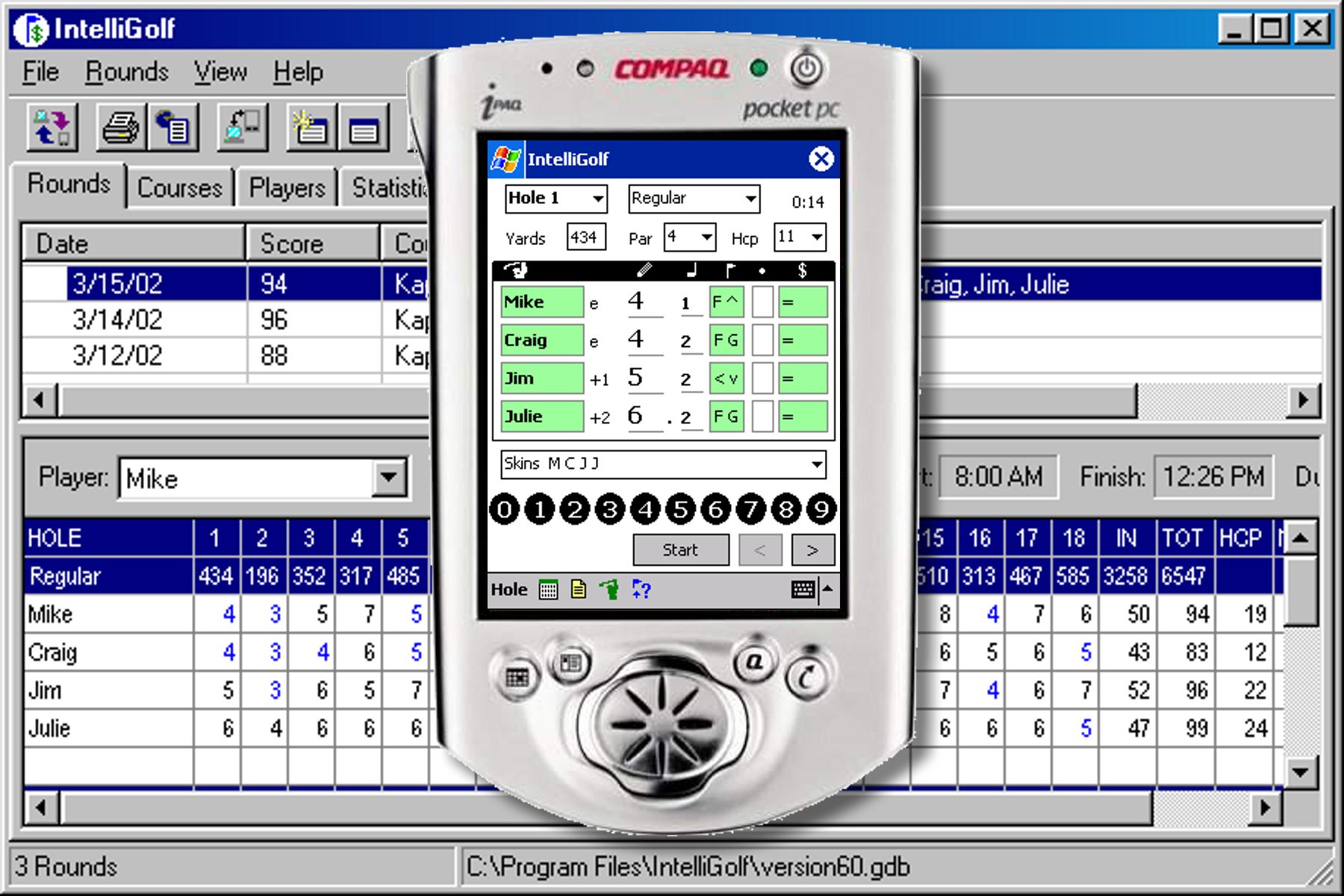Viewport: 1344px width, 896px height.
Task: Open the Rounds menu
Action: tap(127, 72)
